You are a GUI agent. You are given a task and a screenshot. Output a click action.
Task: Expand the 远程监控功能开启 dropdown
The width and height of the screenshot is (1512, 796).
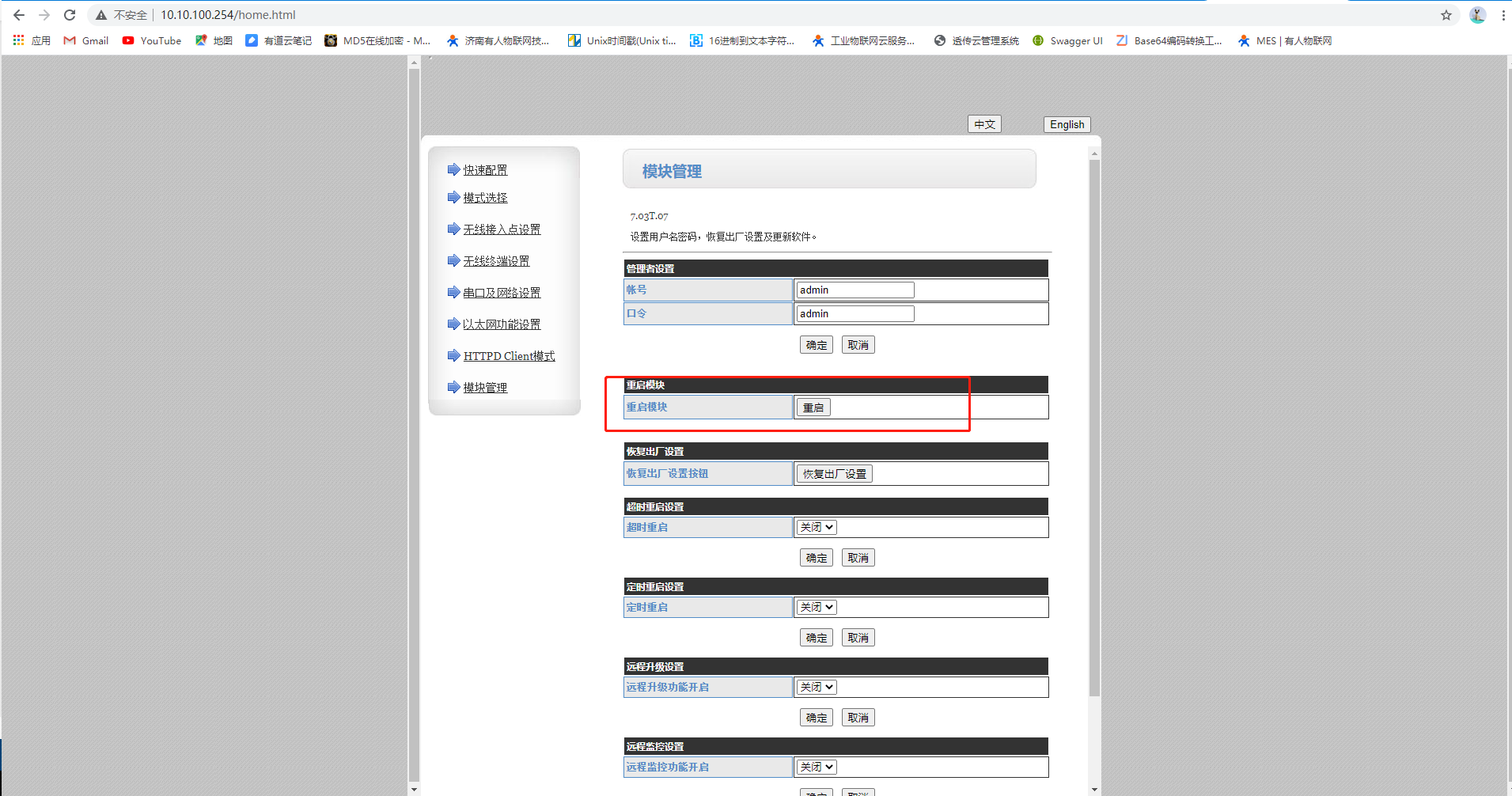(x=817, y=767)
